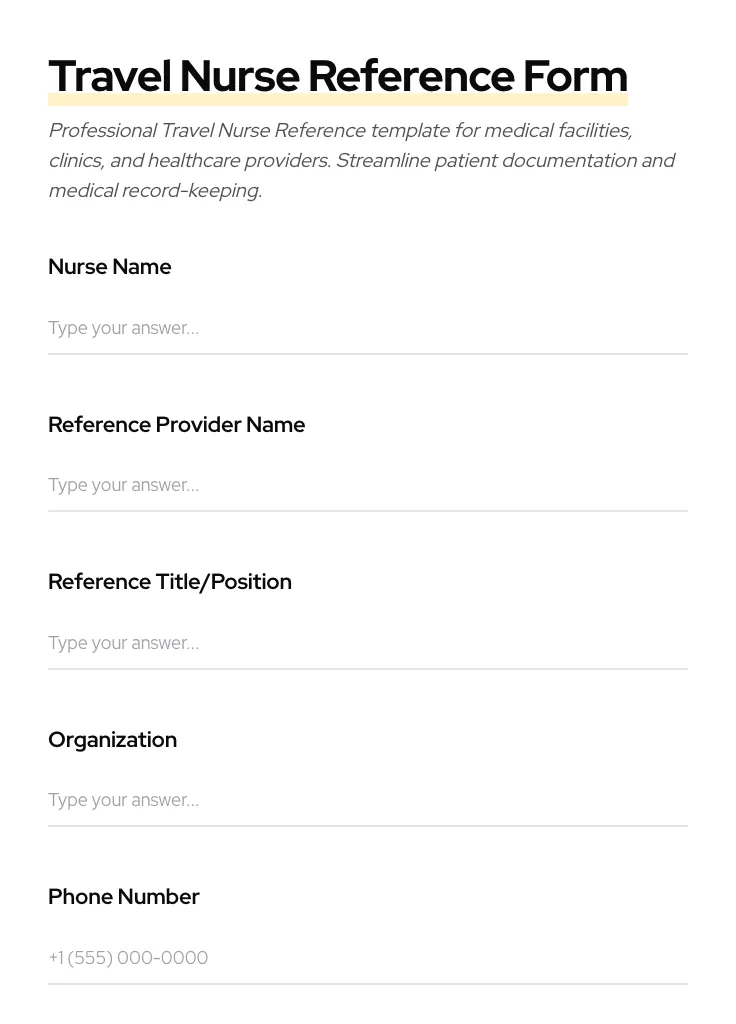Image resolution: width=736 pixels, height=1024 pixels.
Task: Place cursor in the Reference Provider Name field
Action: 368,485
